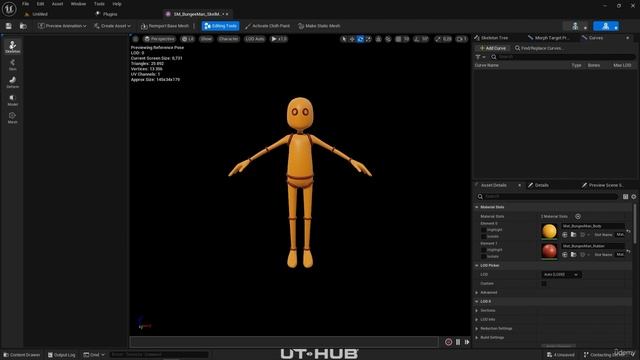Open the viewport hamburger options menu
This screenshot has height=360, width=640.
coord(136,39)
